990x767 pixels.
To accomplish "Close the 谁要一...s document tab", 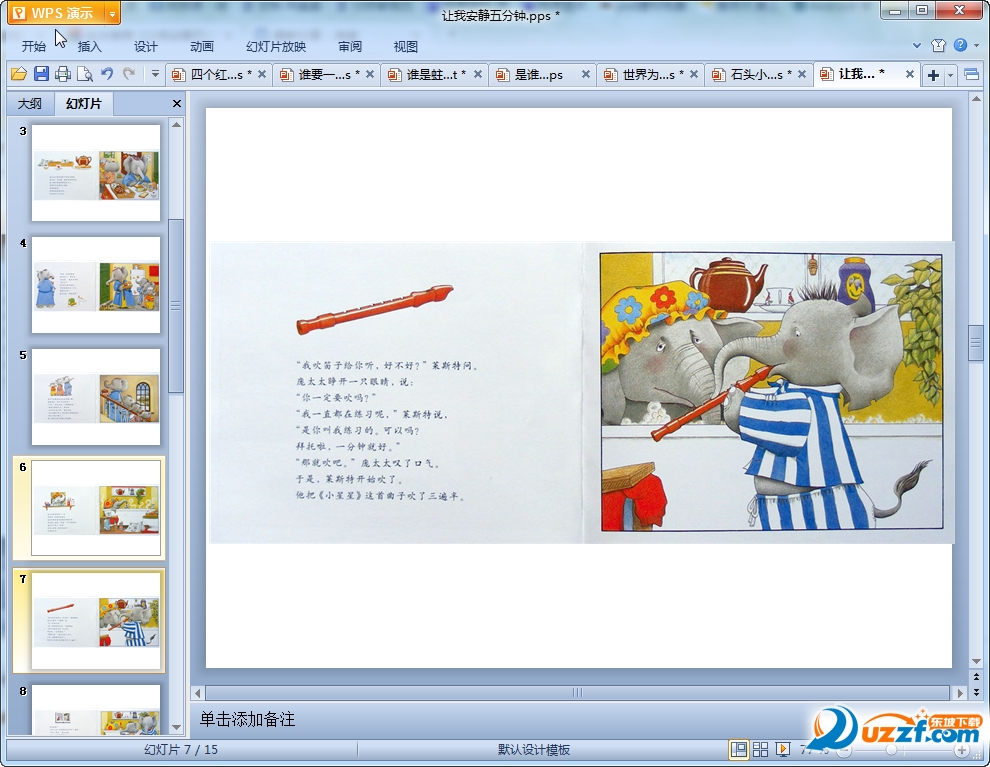I will [x=370, y=74].
